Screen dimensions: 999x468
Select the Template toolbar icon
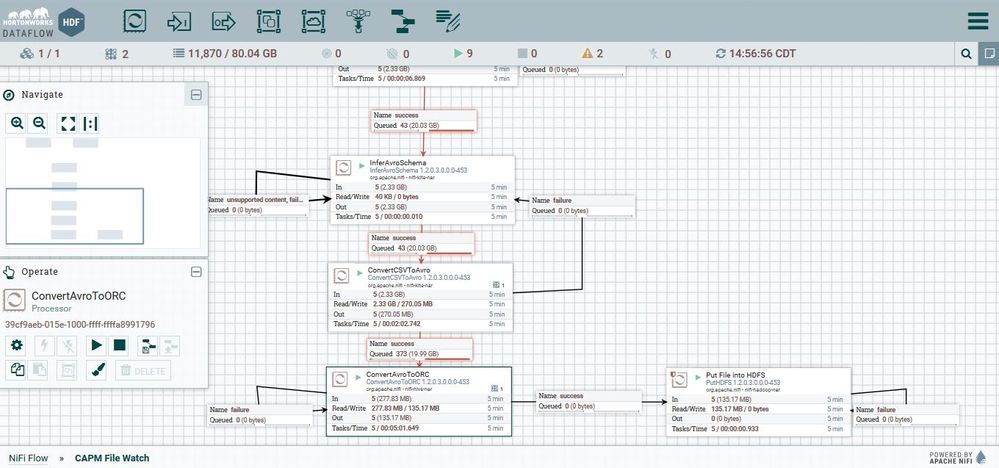[401, 20]
